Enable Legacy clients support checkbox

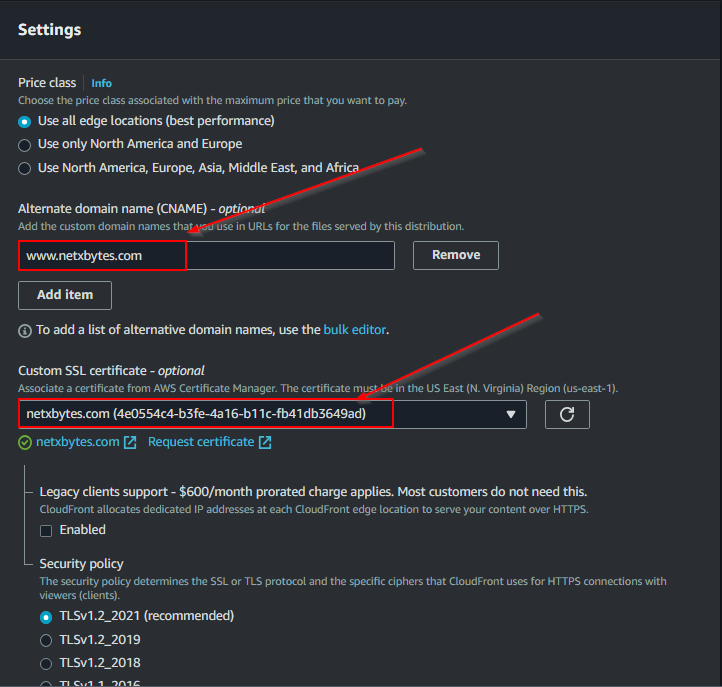click(x=46, y=530)
